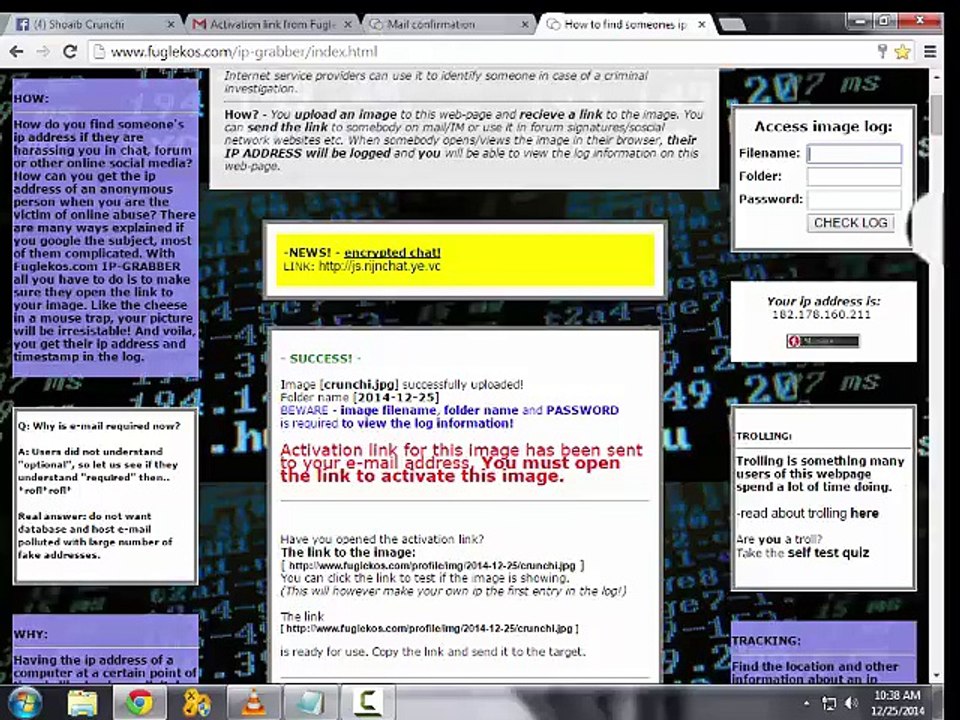Click scrollbar up arrow
The image size is (960, 720).
[936, 77]
